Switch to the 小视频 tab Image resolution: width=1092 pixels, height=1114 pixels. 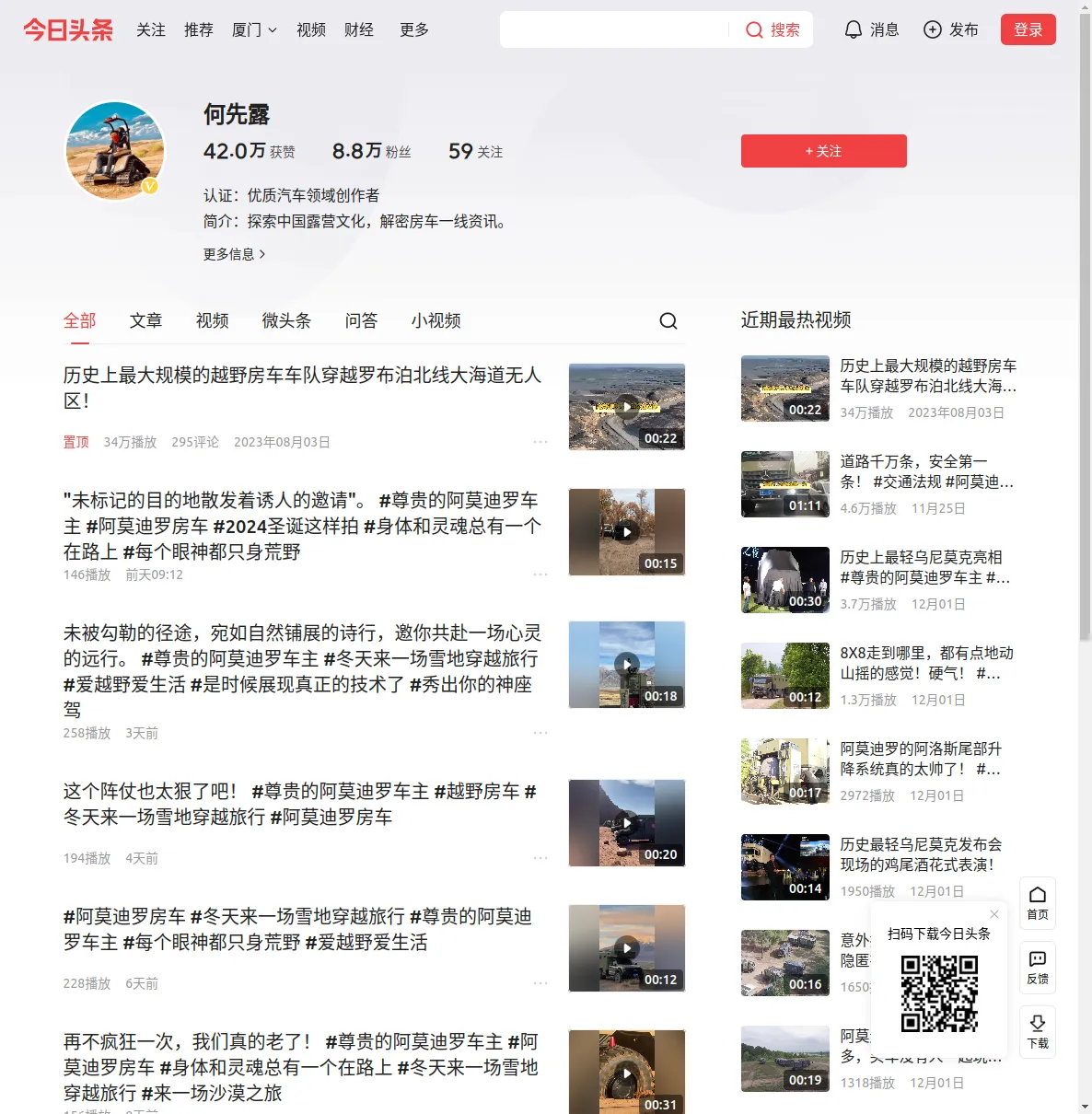pyautogui.click(x=436, y=320)
